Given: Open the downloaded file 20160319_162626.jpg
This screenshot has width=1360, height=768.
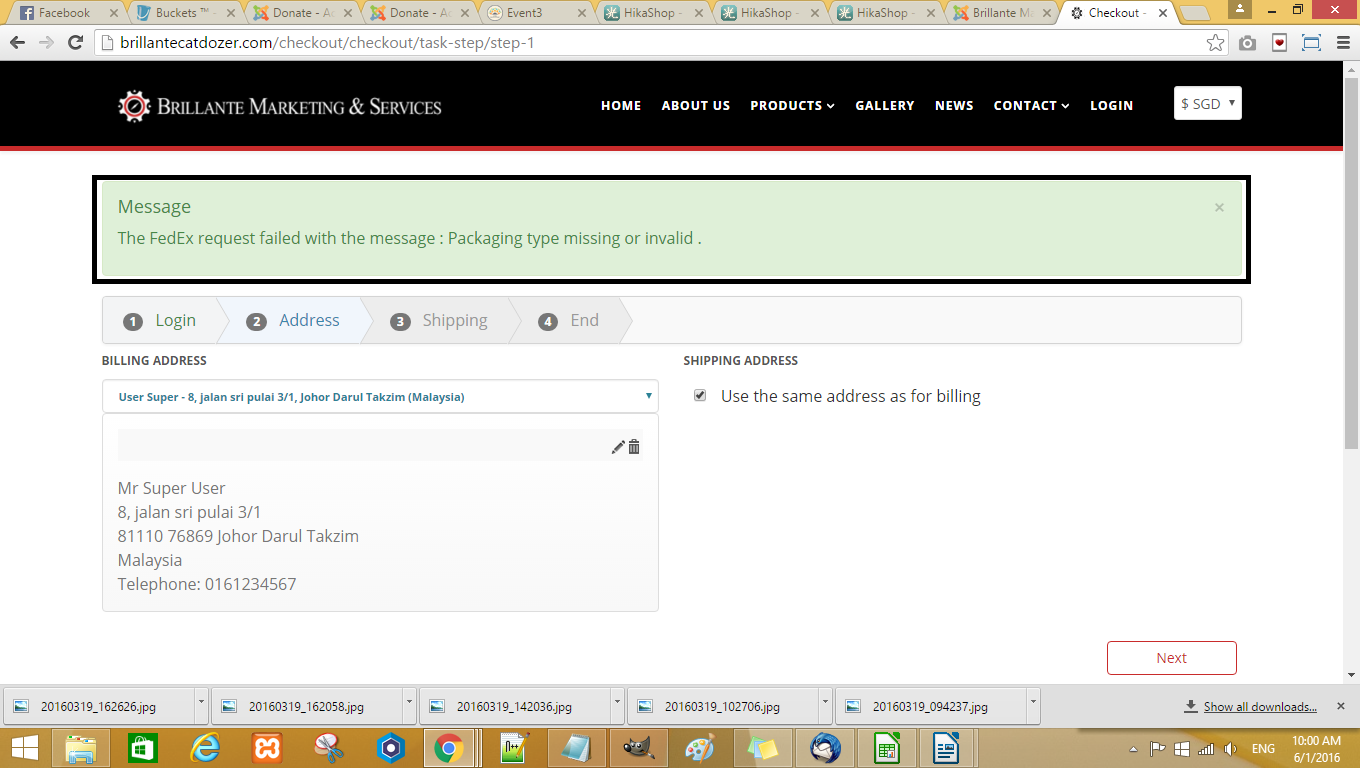Looking at the screenshot, I should click(x=100, y=706).
